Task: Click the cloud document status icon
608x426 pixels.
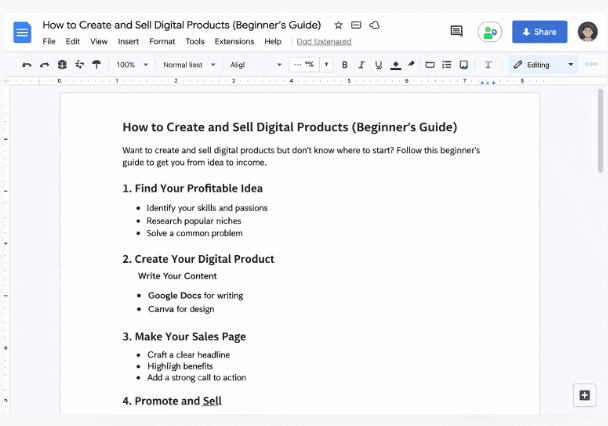Action: point(374,24)
